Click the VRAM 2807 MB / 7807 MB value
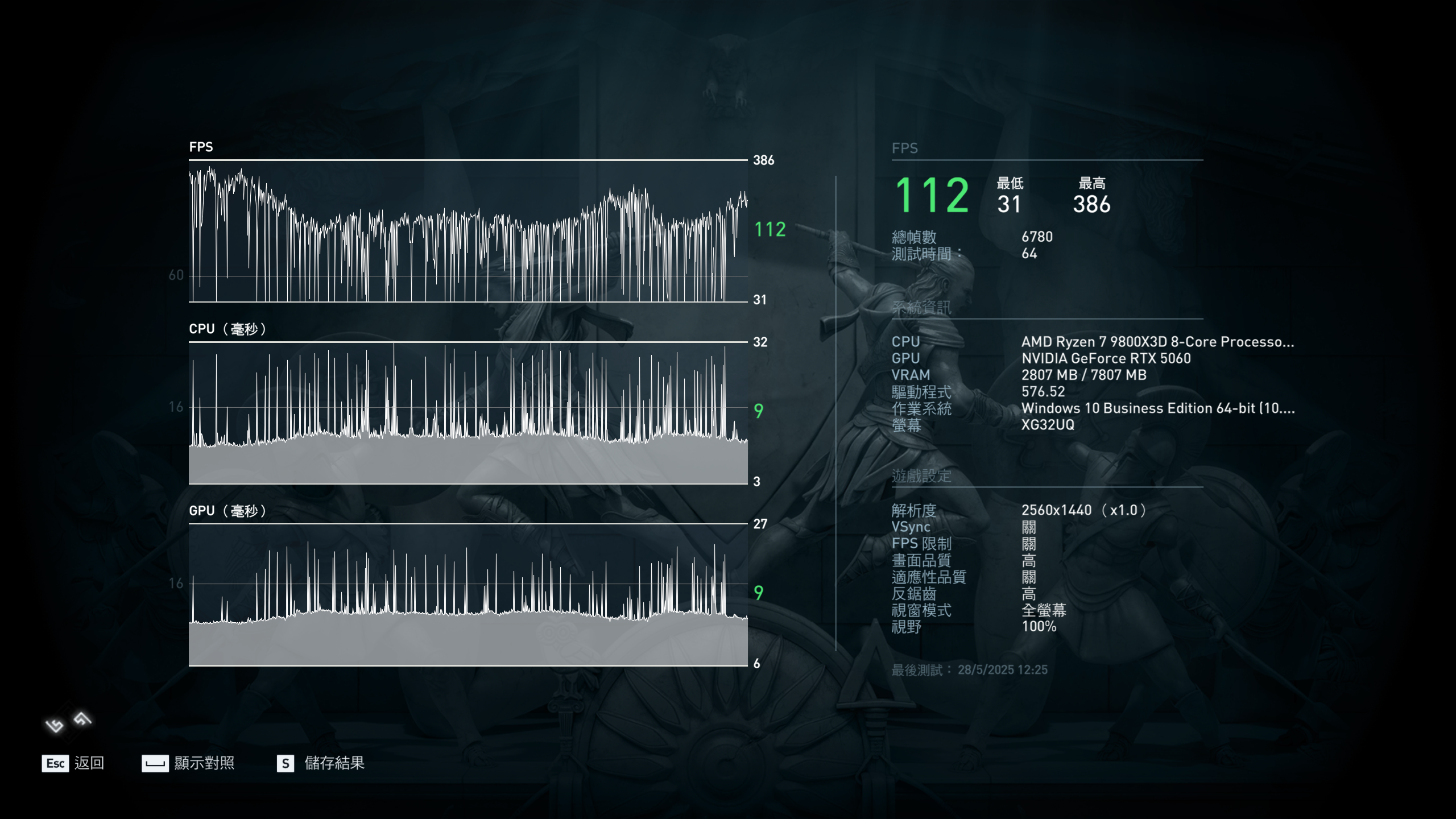This screenshot has width=1456, height=819. coord(1083,375)
